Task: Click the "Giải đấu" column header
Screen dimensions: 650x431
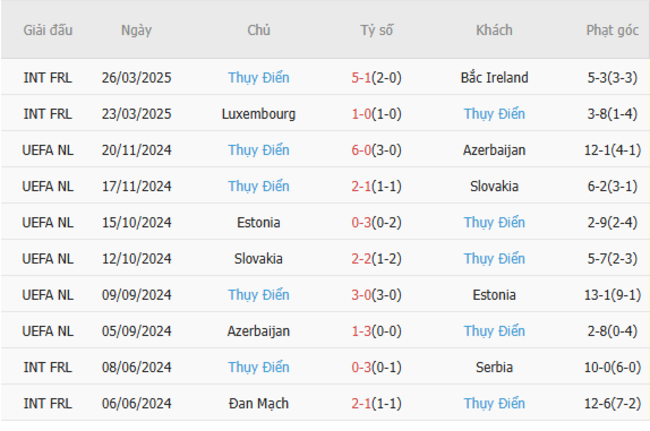Action: [48, 30]
